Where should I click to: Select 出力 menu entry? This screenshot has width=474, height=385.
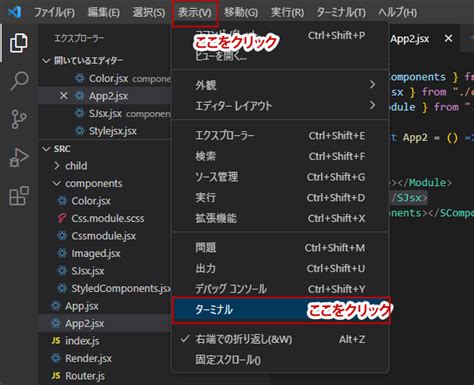280,268
